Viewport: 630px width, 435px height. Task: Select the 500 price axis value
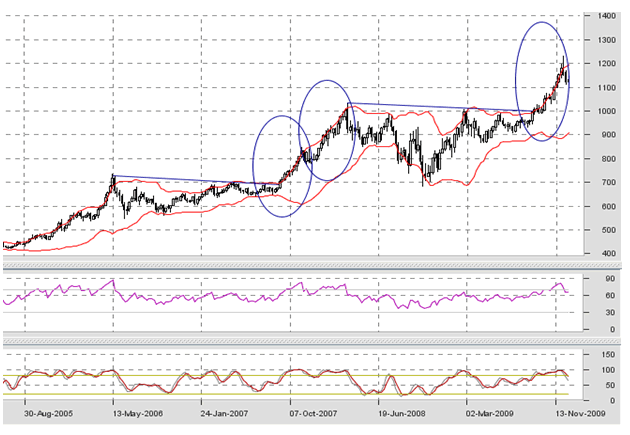[609, 230]
